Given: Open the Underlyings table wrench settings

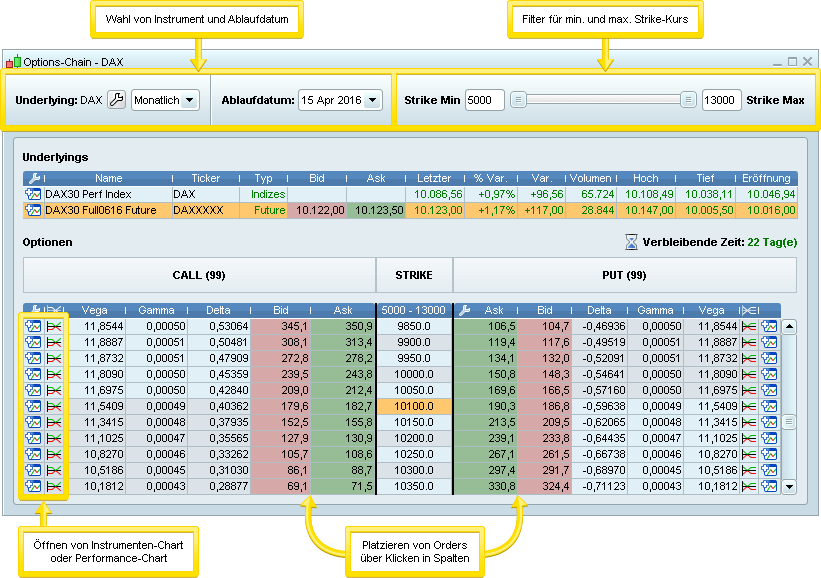Looking at the screenshot, I should [x=35, y=178].
